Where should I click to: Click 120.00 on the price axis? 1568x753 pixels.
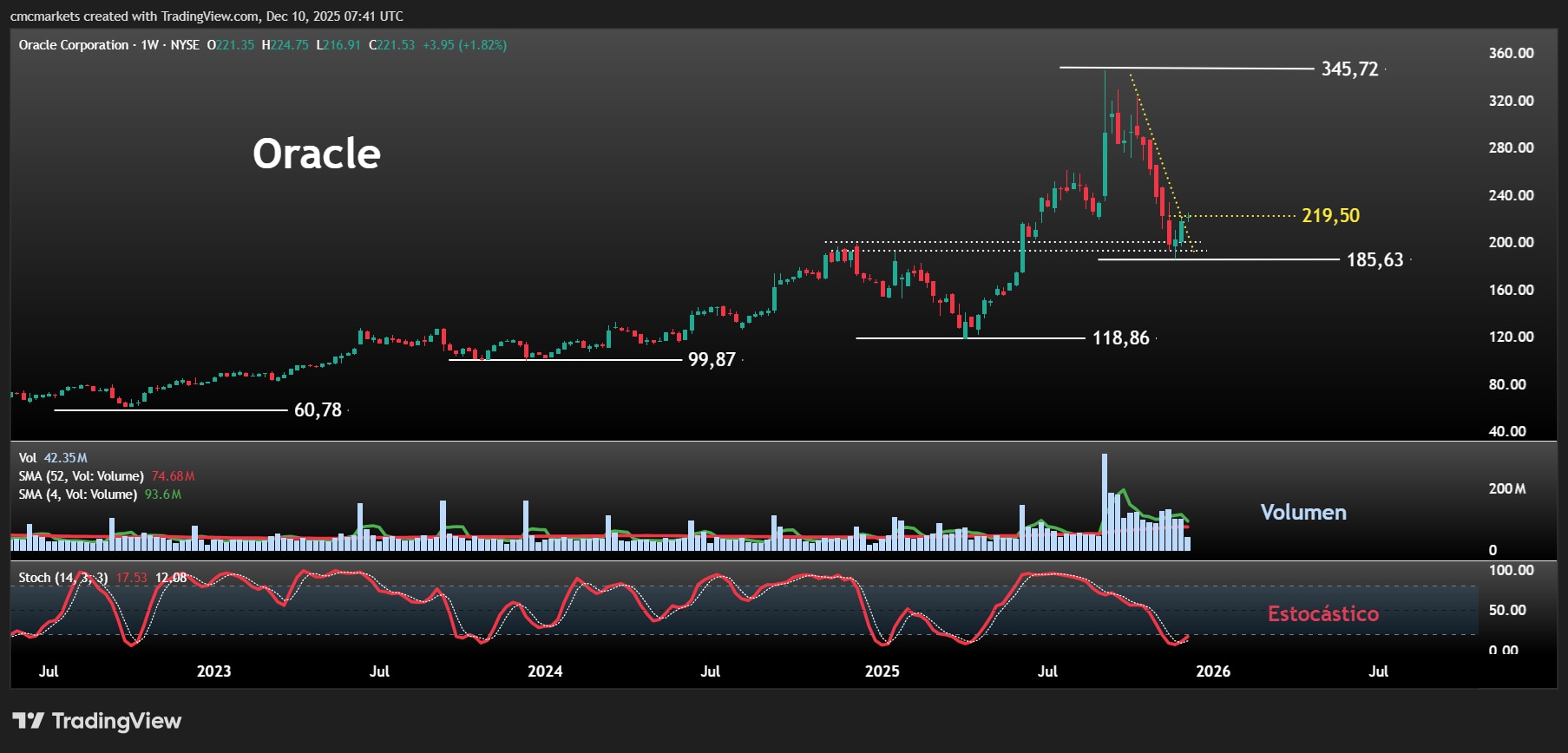coord(1511,337)
